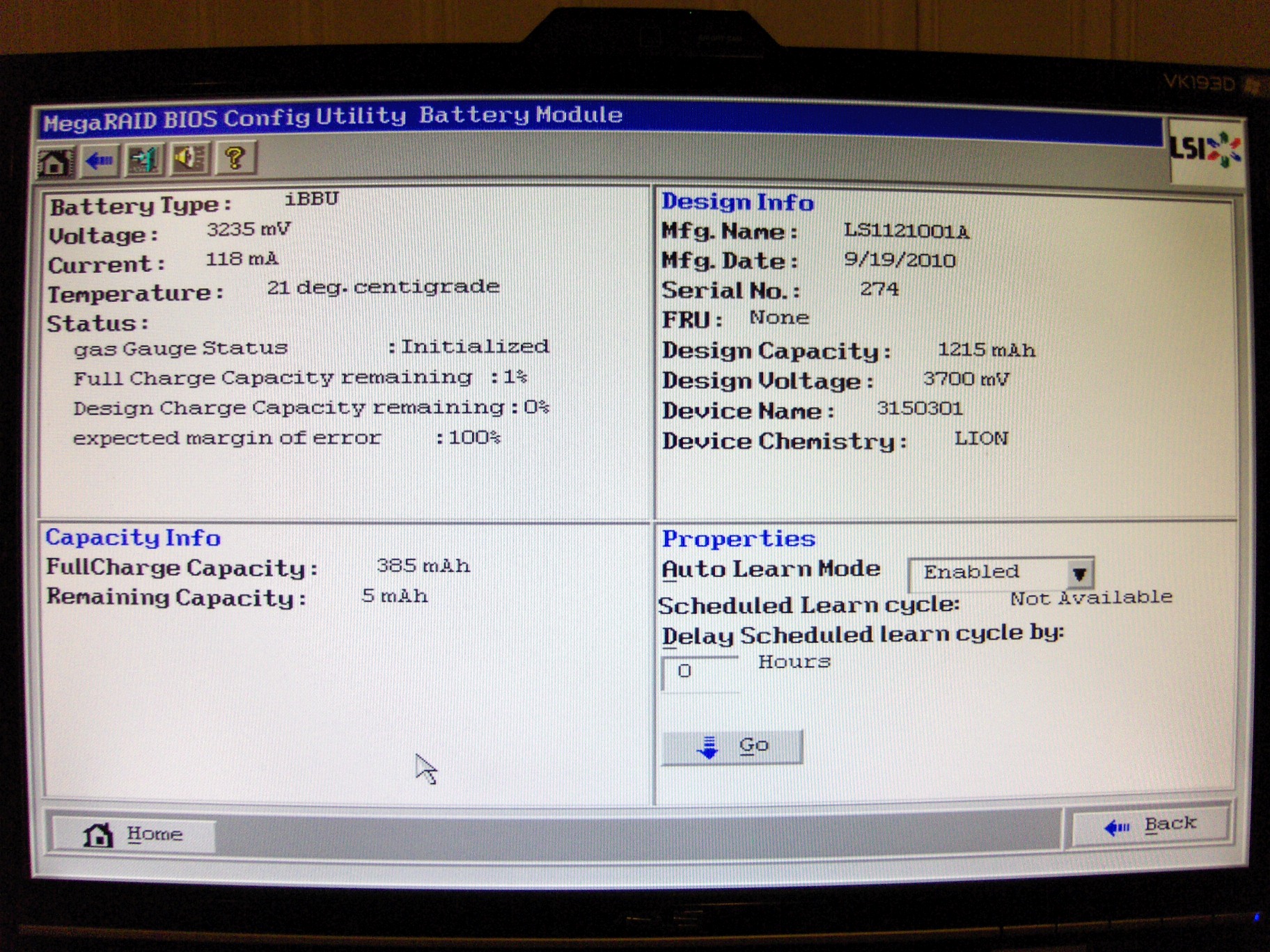Click the Capacity Info heading
This screenshot has width=1270, height=952.
pos(133,537)
